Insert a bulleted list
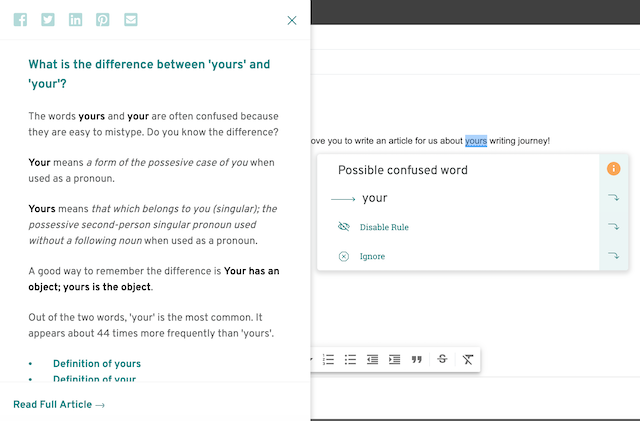640x421 pixels. (350, 359)
